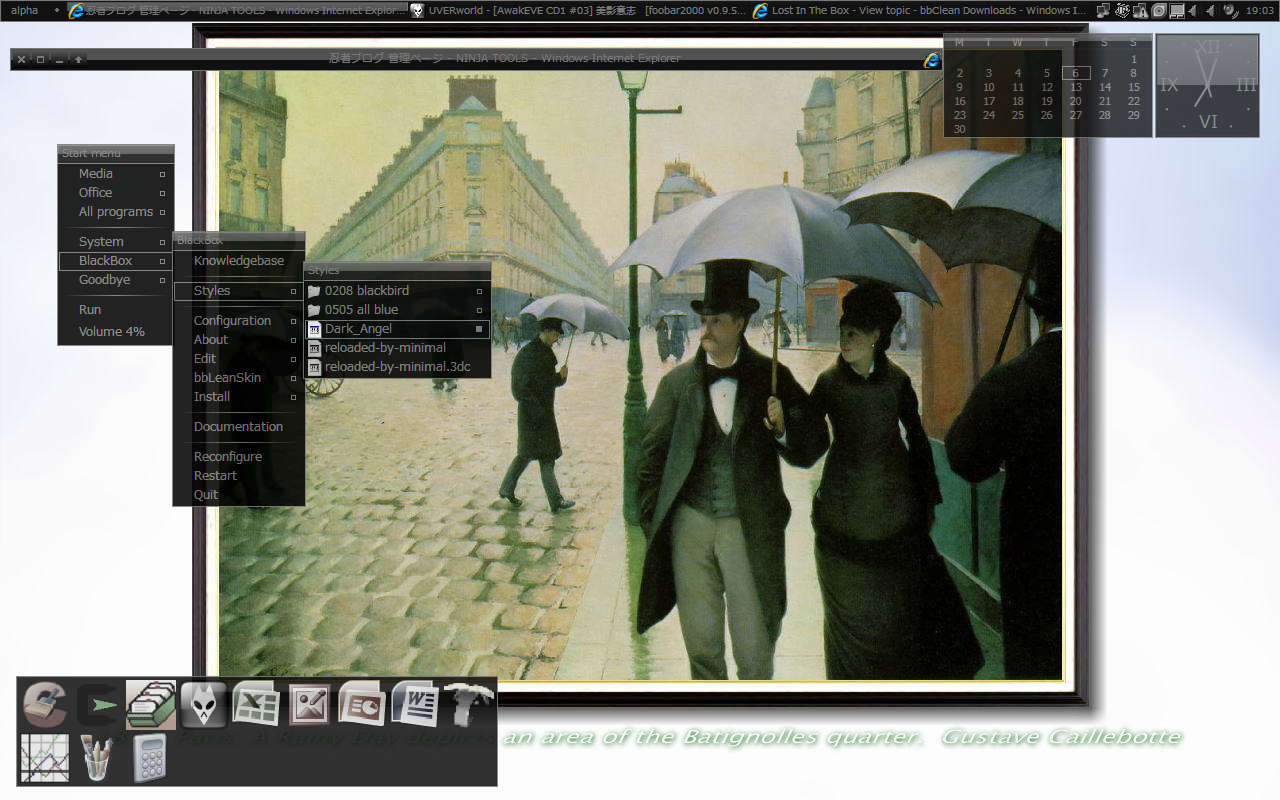1280x800 pixels.
Task: Click the network computers tray icon
Action: click(x=1104, y=10)
